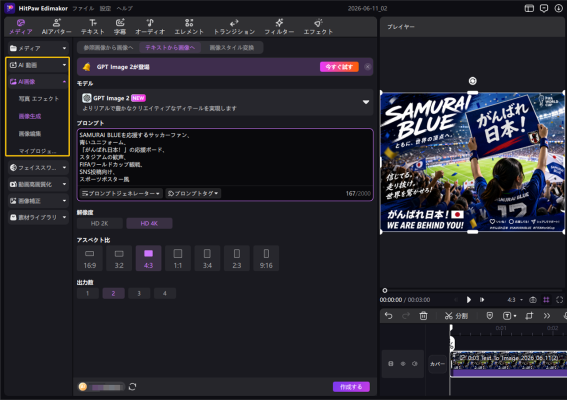Viewport: 567px width, 400px height.
Task: Select HD 4K resolution
Action: [x=149, y=224]
